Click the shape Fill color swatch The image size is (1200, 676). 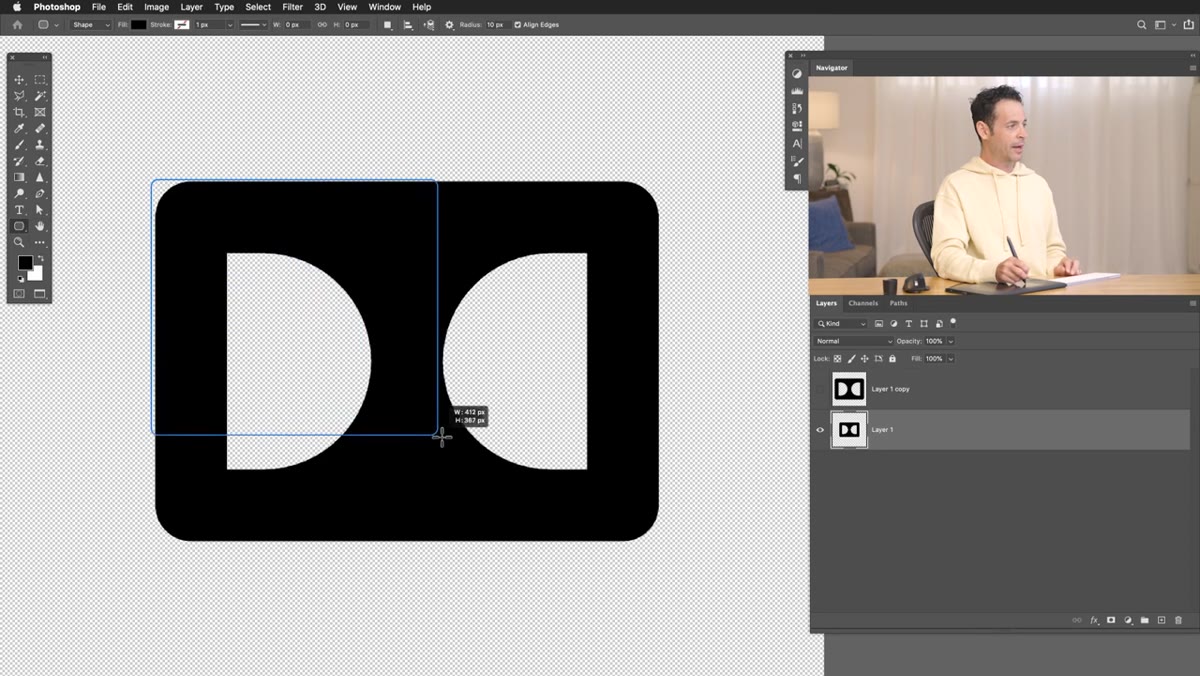[x=138, y=24]
